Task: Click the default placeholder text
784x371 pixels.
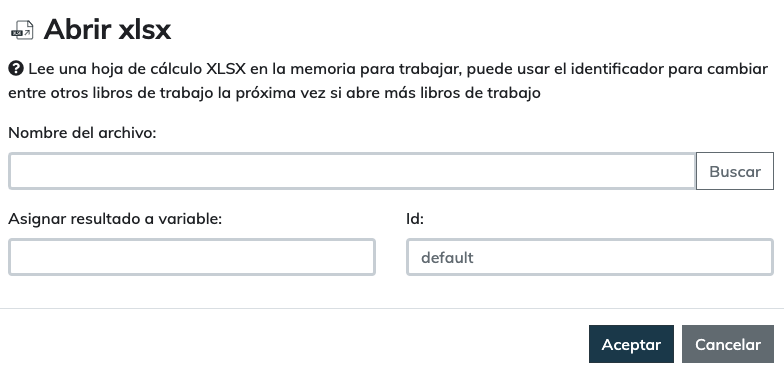Action: (447, 258)
